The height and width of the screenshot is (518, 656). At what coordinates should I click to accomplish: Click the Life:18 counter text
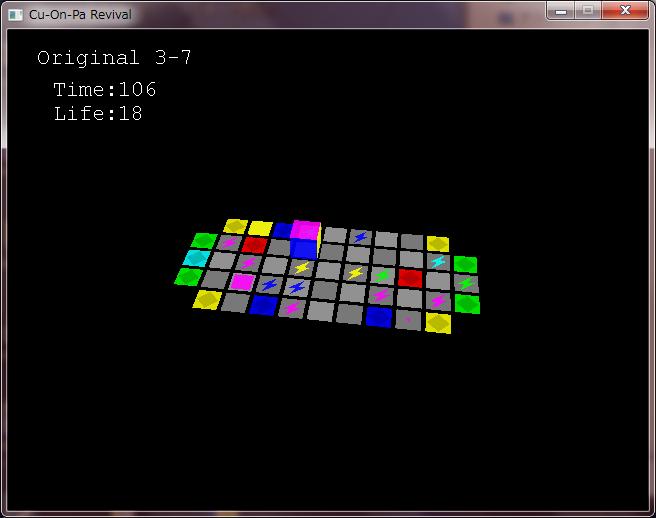pyautogui.click(x=98, y=114)
